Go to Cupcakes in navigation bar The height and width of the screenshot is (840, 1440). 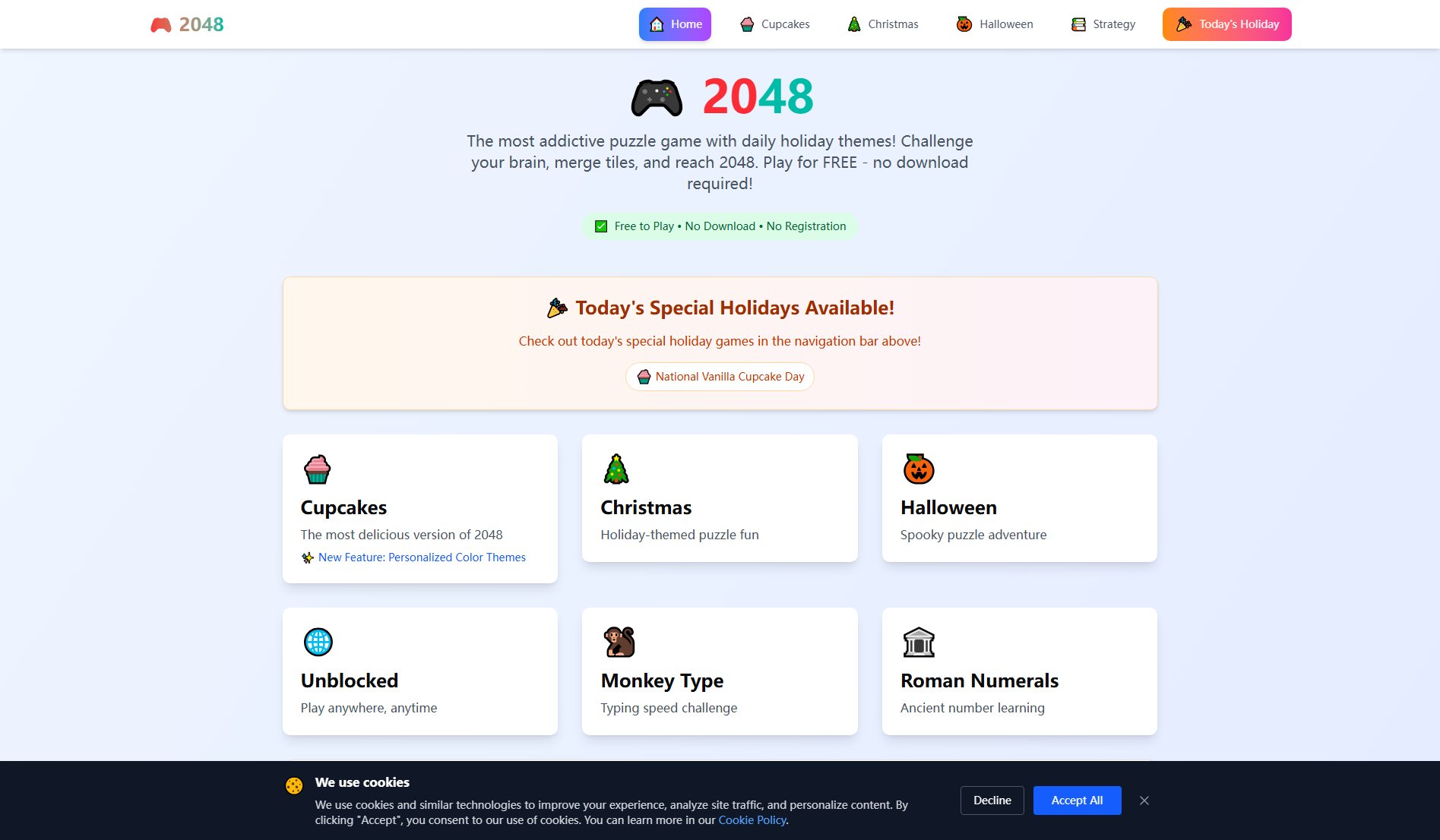[x=774, y=24]
